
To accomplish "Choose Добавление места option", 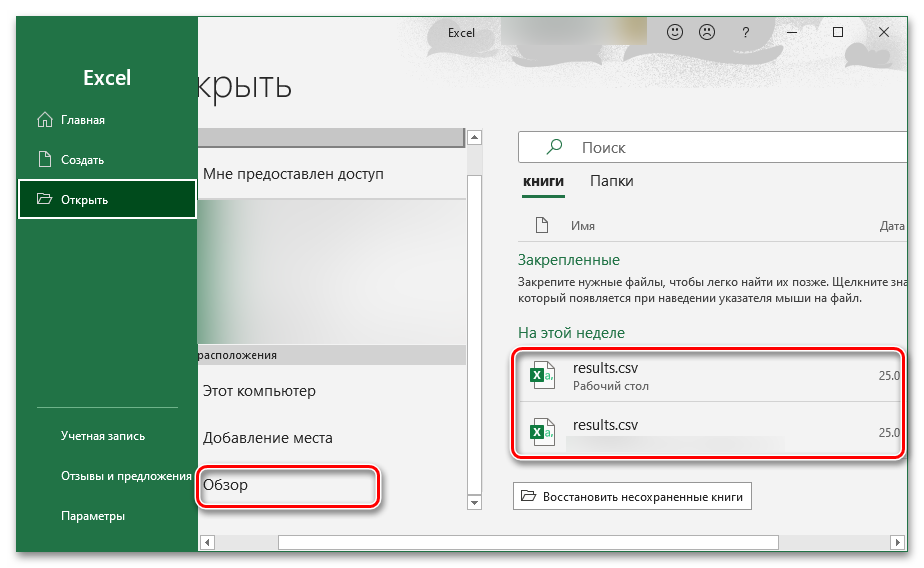I will coord(267,438).
